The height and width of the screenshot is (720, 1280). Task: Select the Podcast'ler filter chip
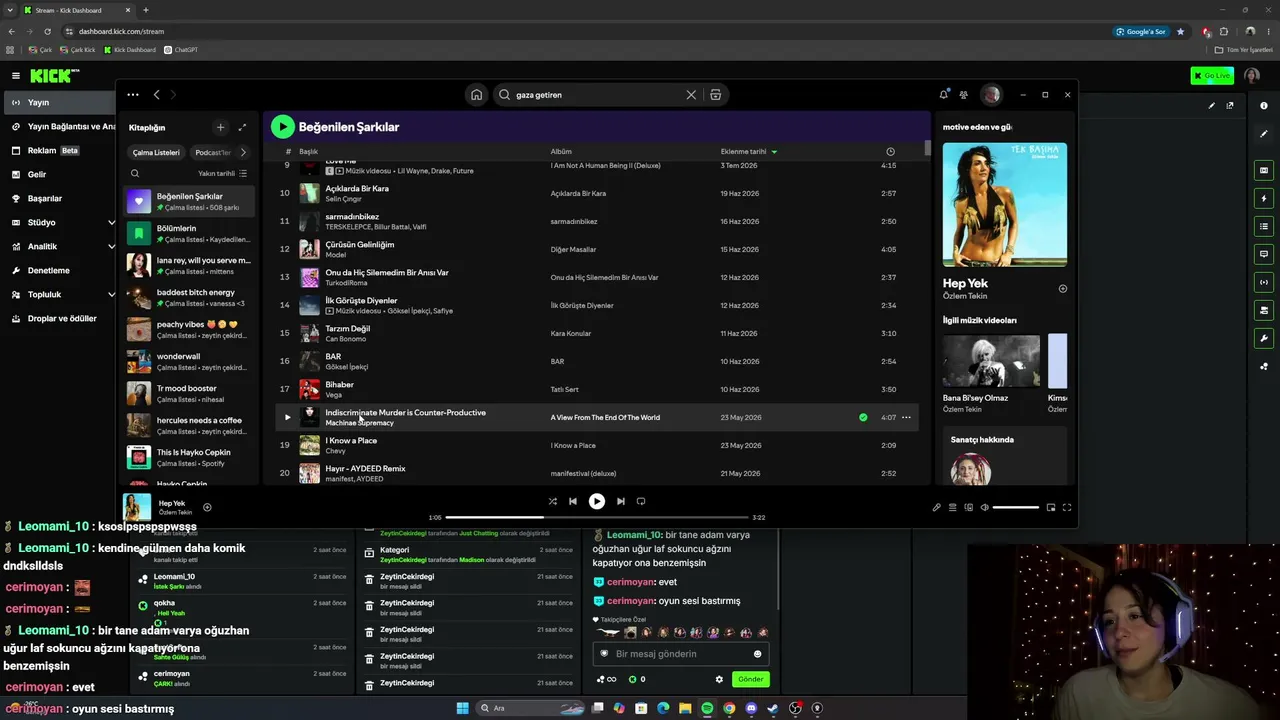[213, 153]
